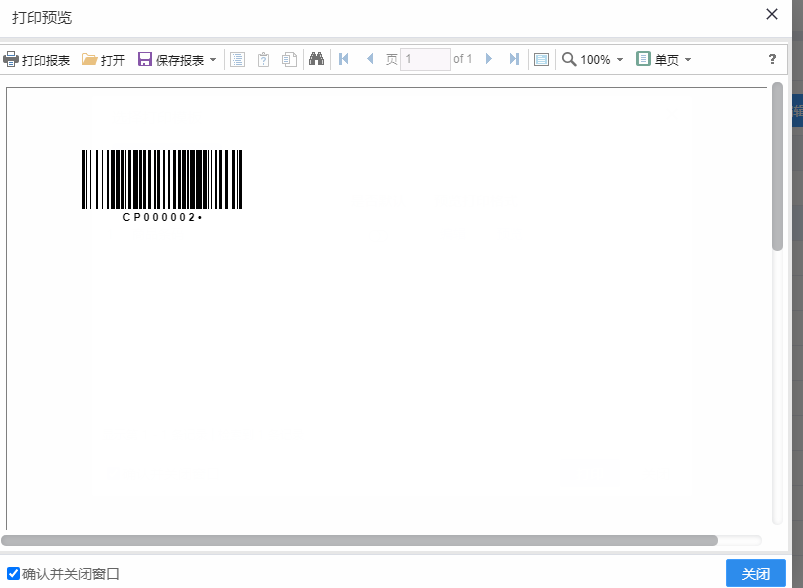Image resolution: width=803 pixels, height=588 pixels.
Task: Toggle the bookmarks panel icon
Action: tap(237, 59)
